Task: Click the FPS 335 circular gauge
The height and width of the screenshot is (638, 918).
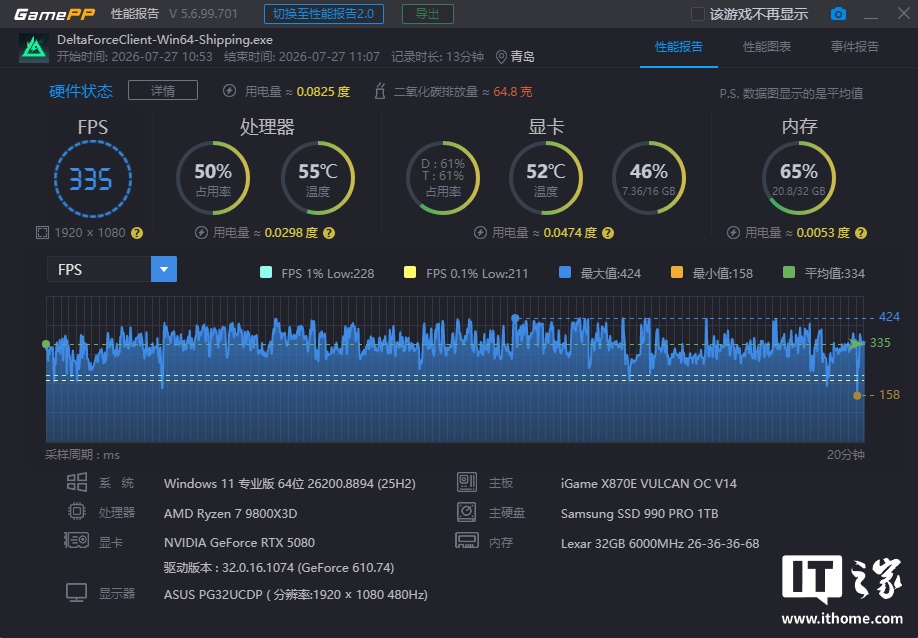Action: 93,179
